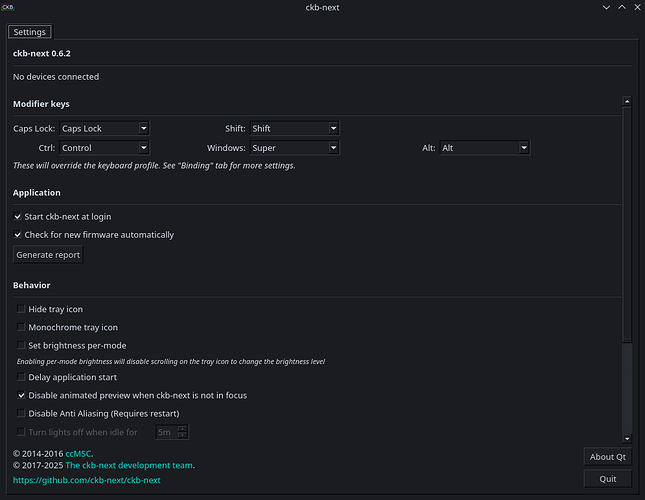Increase idle time with up stepper arrow
Image resolution: width=645 pixels, height=500 pixels.
(x=182, y=429)
